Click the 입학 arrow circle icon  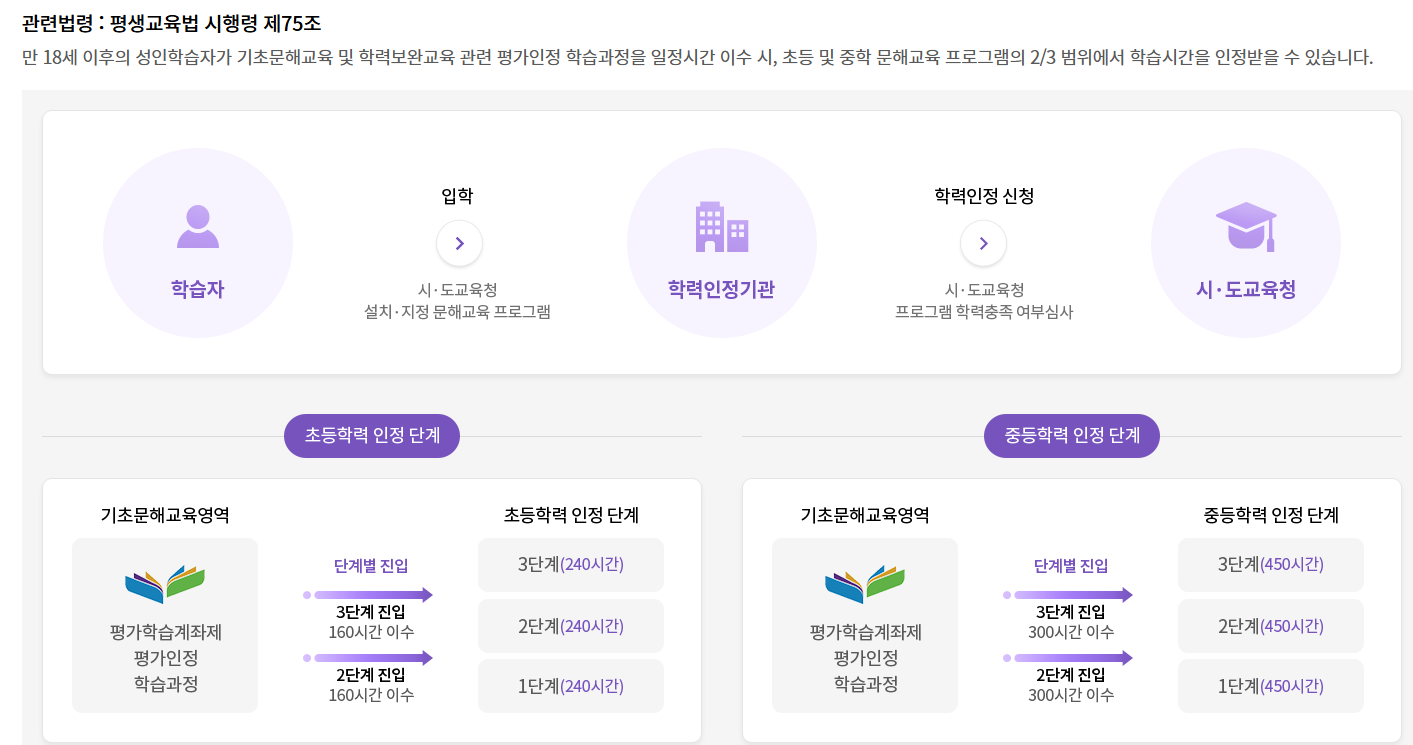(x=459, y=243)
